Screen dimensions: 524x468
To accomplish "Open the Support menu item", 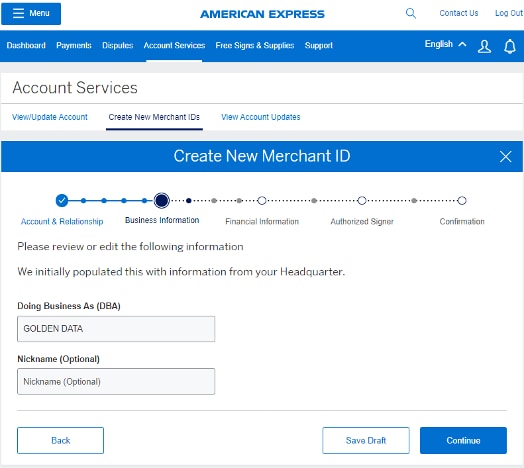I will [319, 45].
